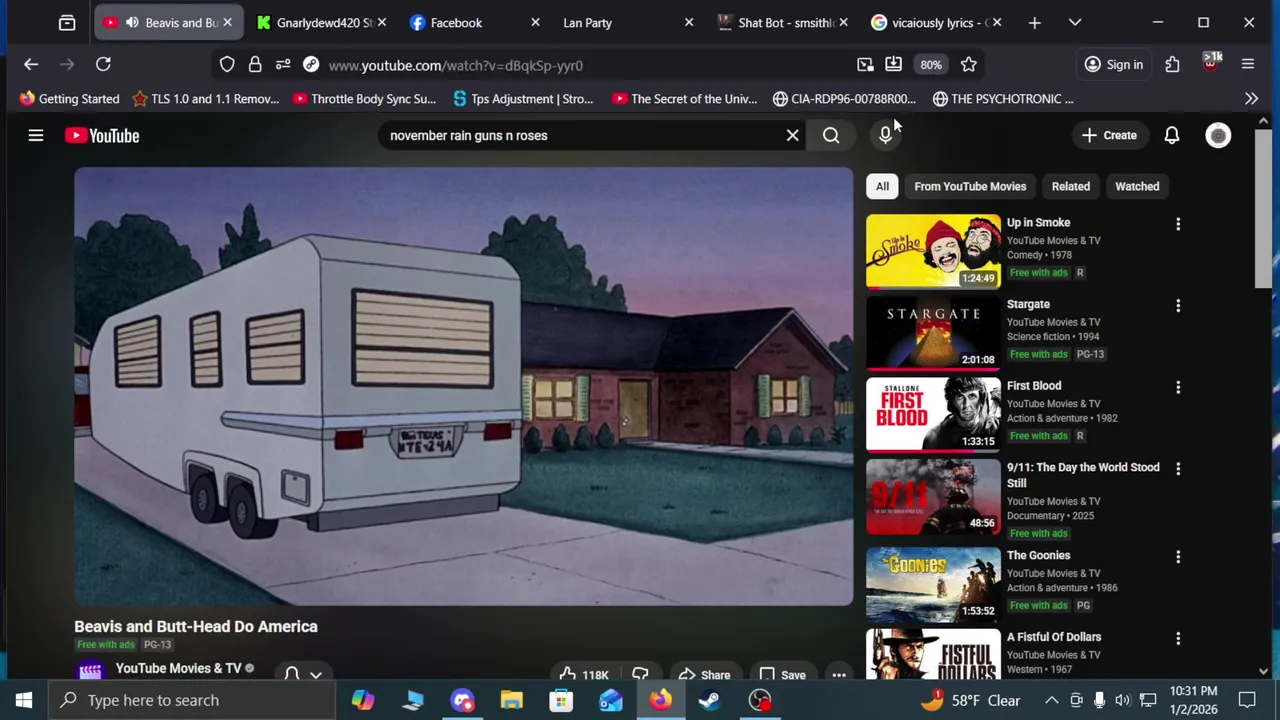Open Firefox View in the tab strip
This screenshot has width=1280, height=720.
[x=67, y=22]
